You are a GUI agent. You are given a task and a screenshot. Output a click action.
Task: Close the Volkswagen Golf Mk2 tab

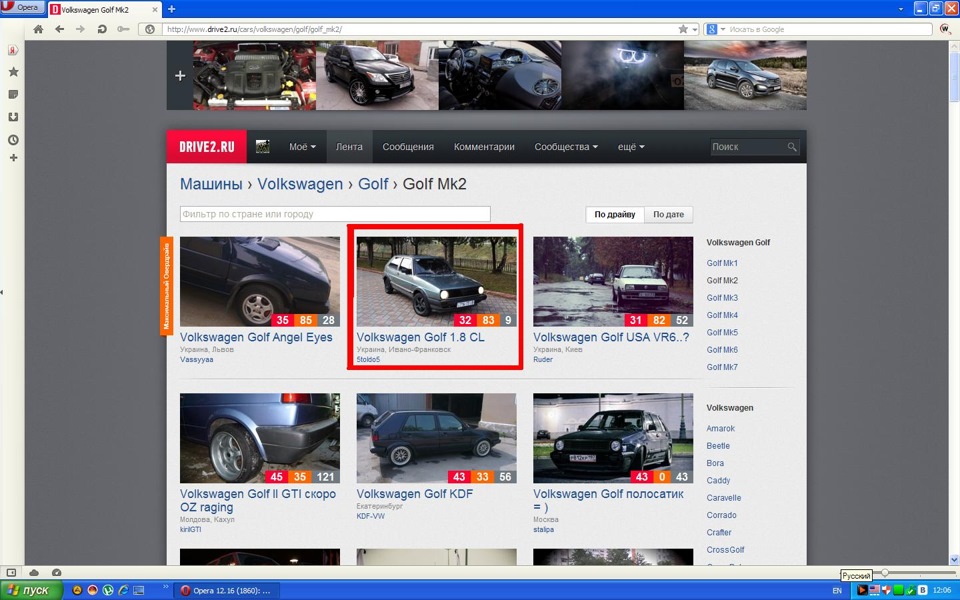tap(155, 10)
